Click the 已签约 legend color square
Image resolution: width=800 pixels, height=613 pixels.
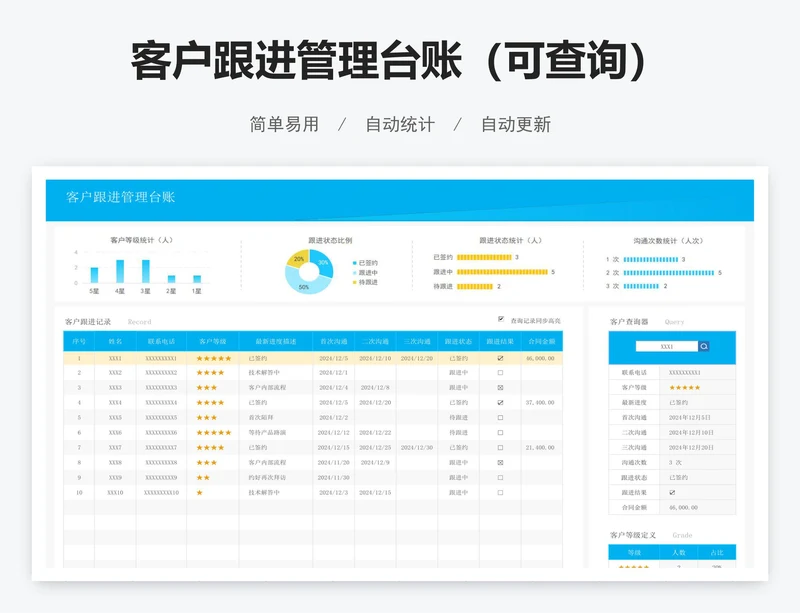pos(355,263)
